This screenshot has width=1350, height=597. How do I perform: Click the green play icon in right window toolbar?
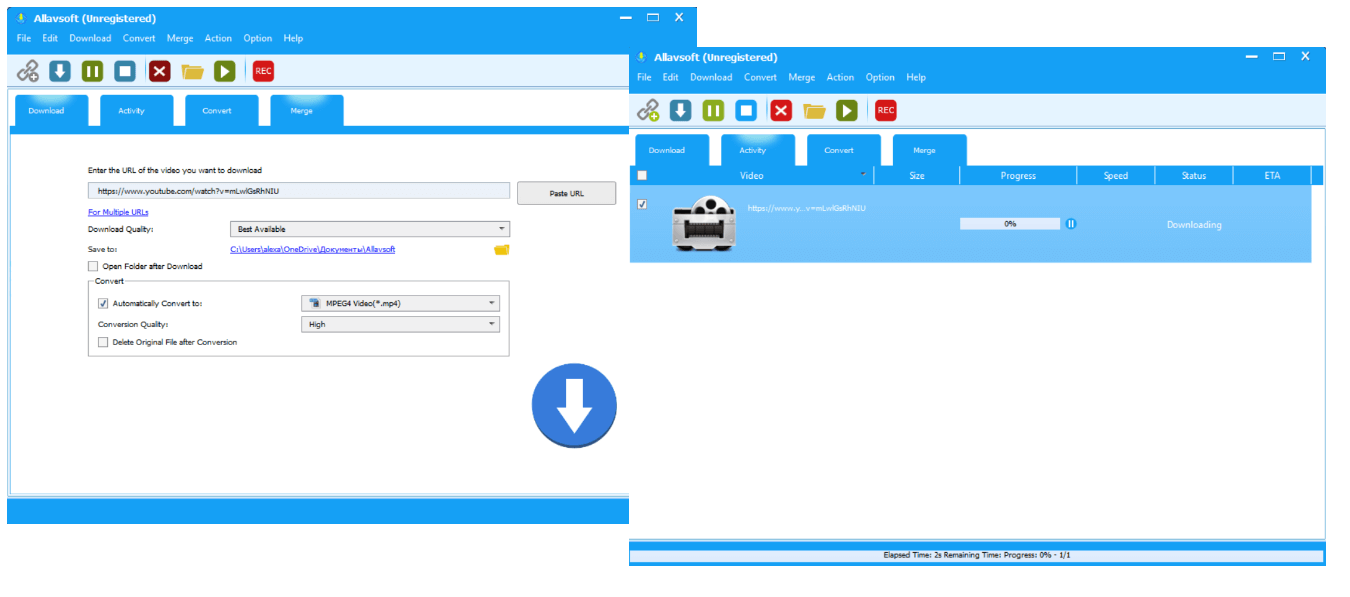pos(847,110)
